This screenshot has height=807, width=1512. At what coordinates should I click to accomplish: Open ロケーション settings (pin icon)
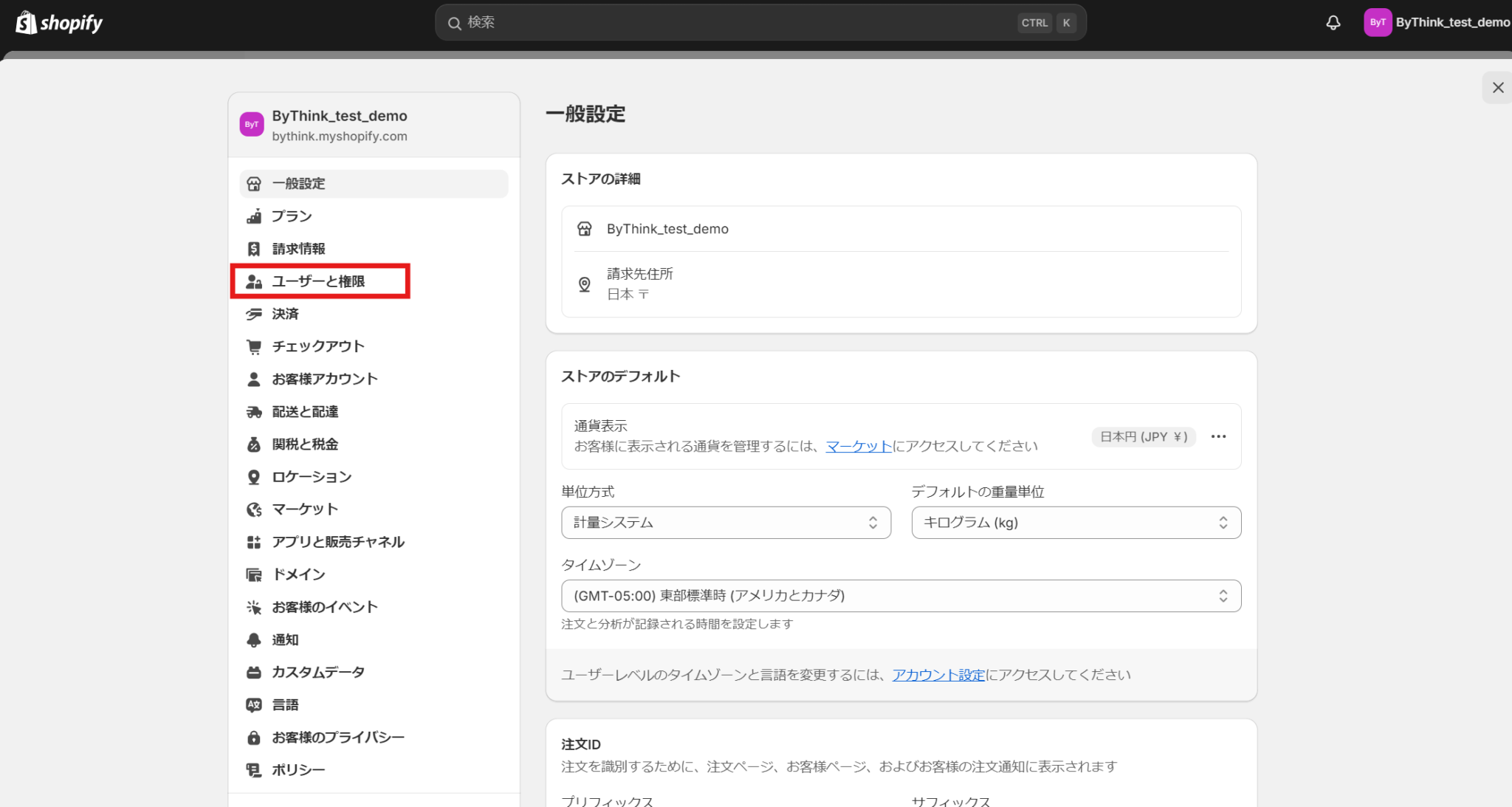point(311,476)
